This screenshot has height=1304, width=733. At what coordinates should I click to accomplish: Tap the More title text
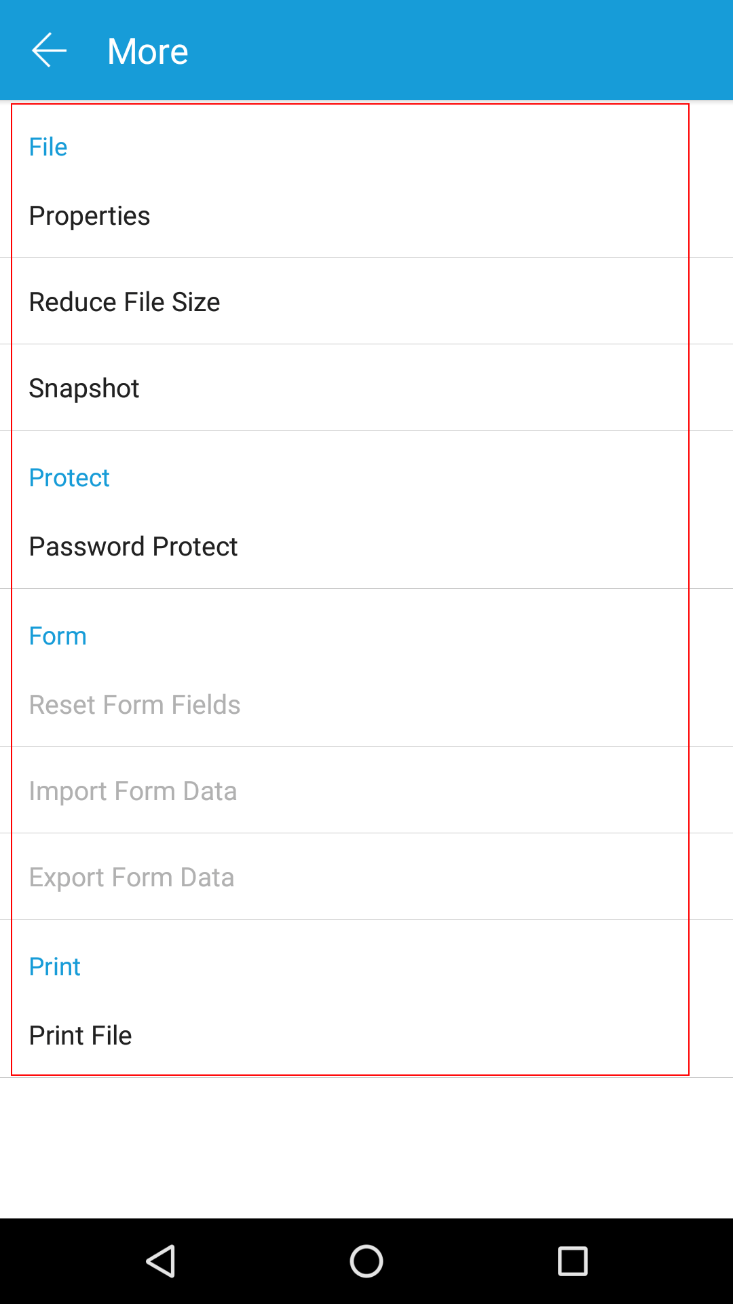pyautogui.click(x=147, y=51)
